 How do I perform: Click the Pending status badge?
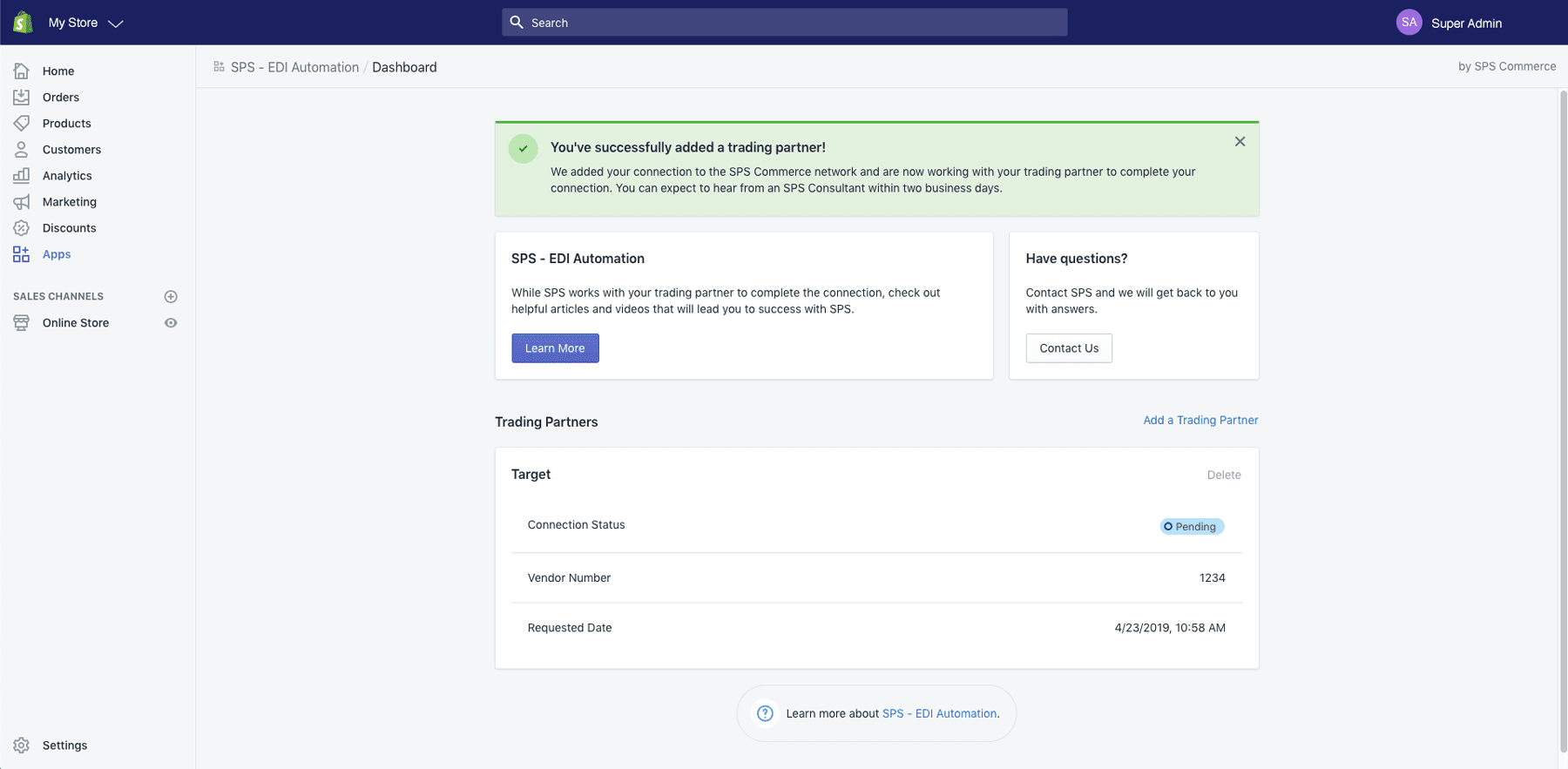pos(1192,526)
